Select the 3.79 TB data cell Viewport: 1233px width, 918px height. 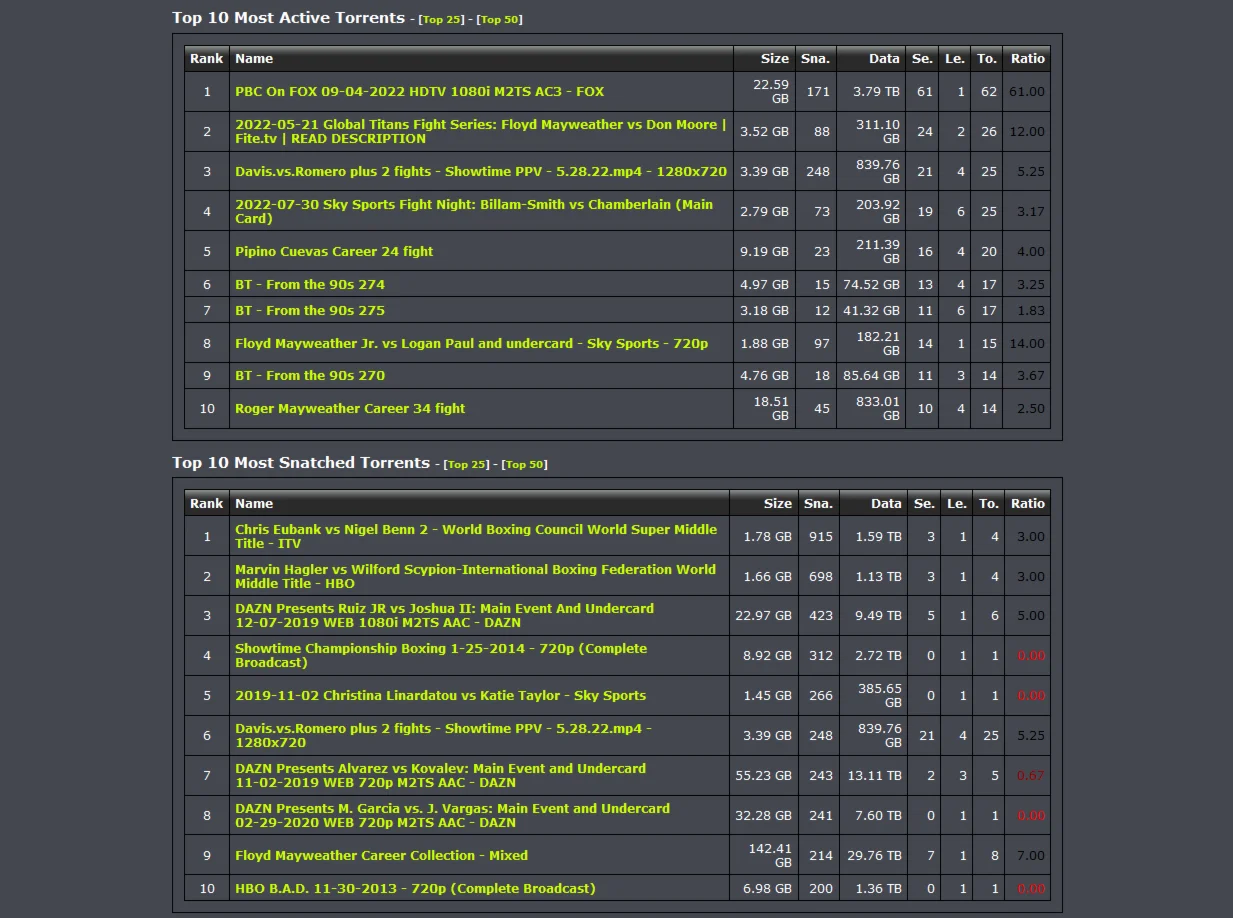[x=871, y=91]
